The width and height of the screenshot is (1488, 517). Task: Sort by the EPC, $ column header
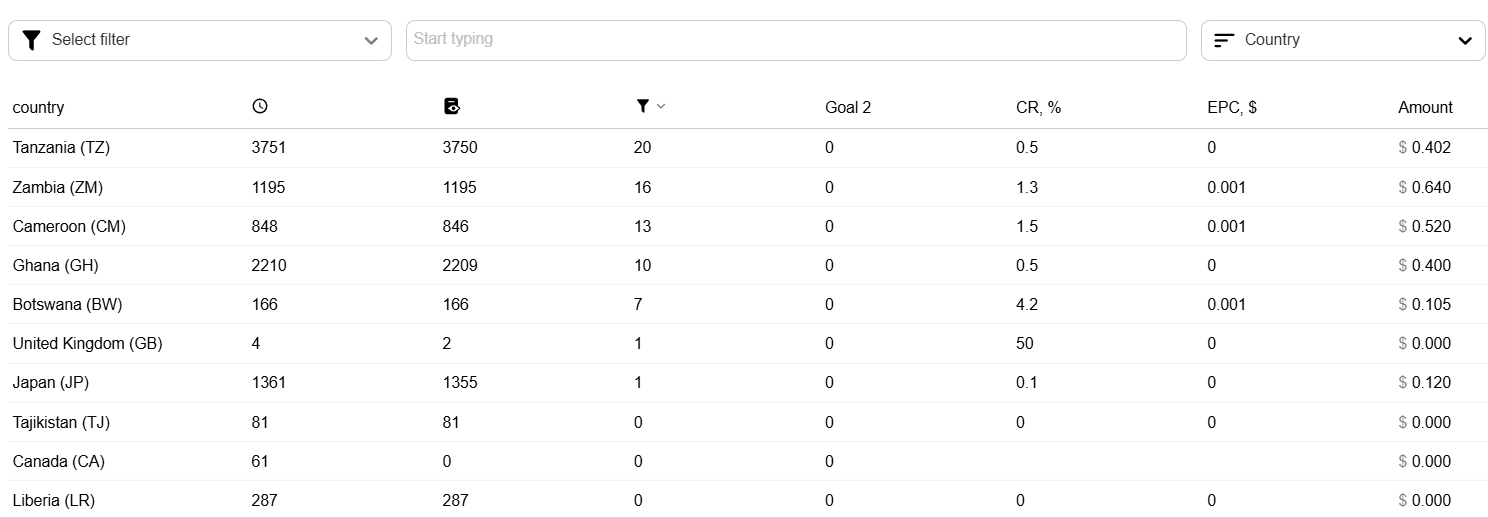(1232, 107)
